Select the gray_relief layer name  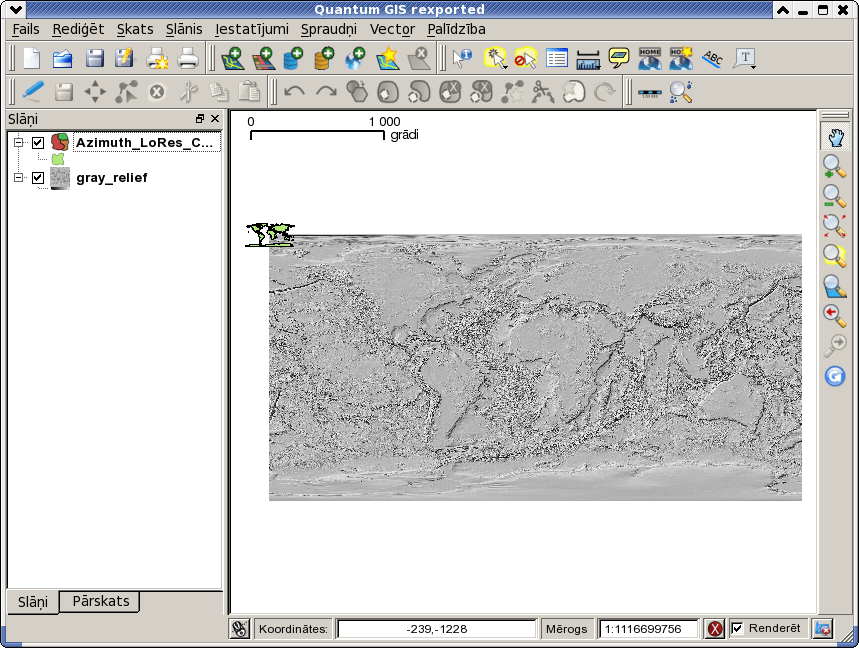pyautogui.click(x=112, y=177)
